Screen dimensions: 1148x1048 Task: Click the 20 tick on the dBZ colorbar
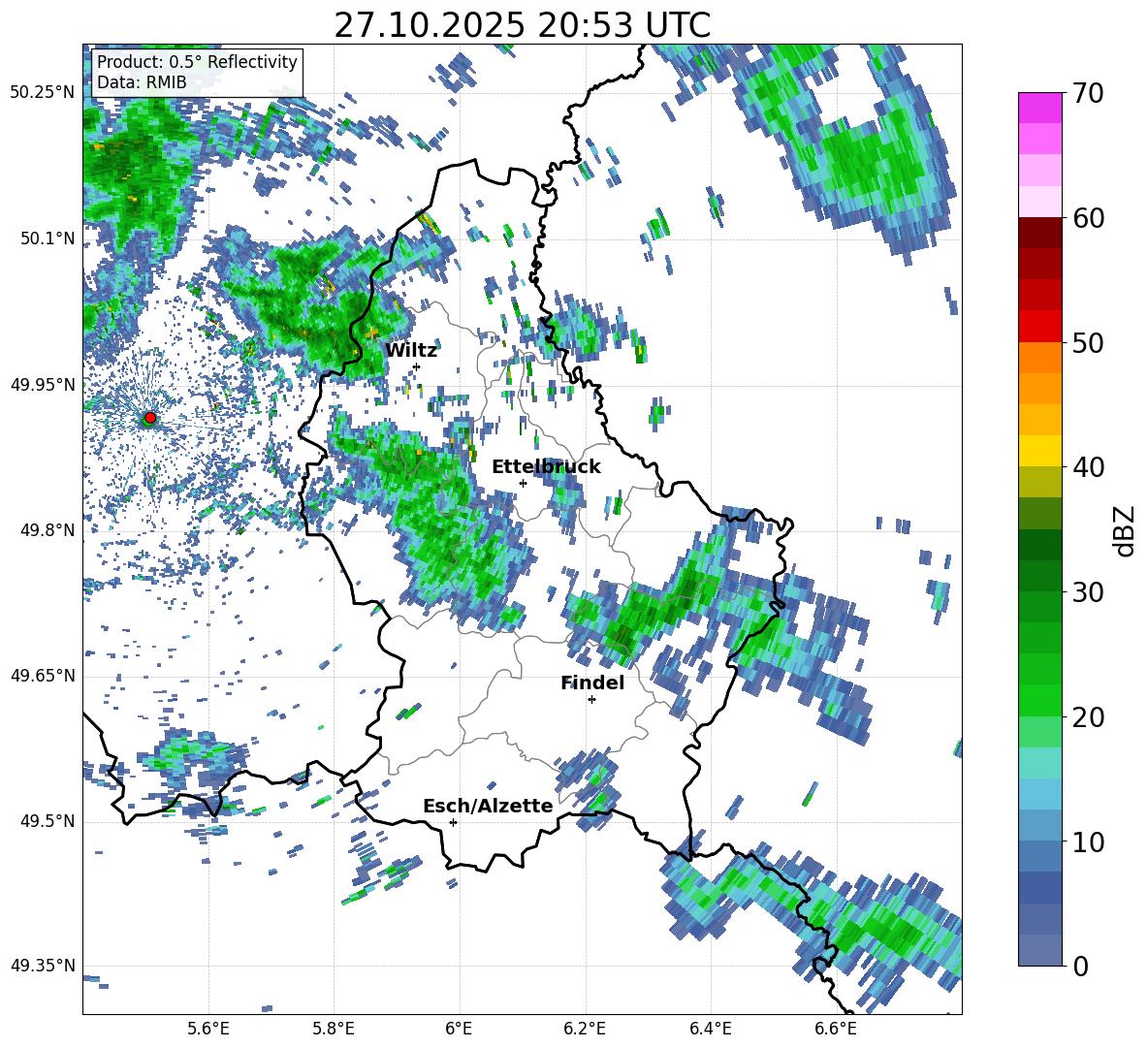pos(1088,717)
